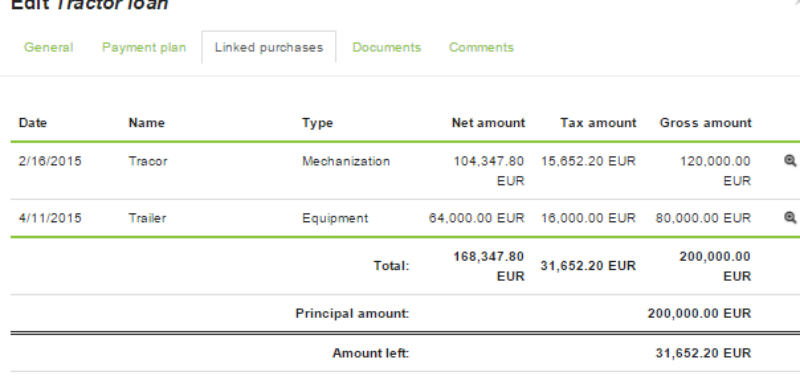
Task: Select the Tracor purchase name
Action: 148,161
